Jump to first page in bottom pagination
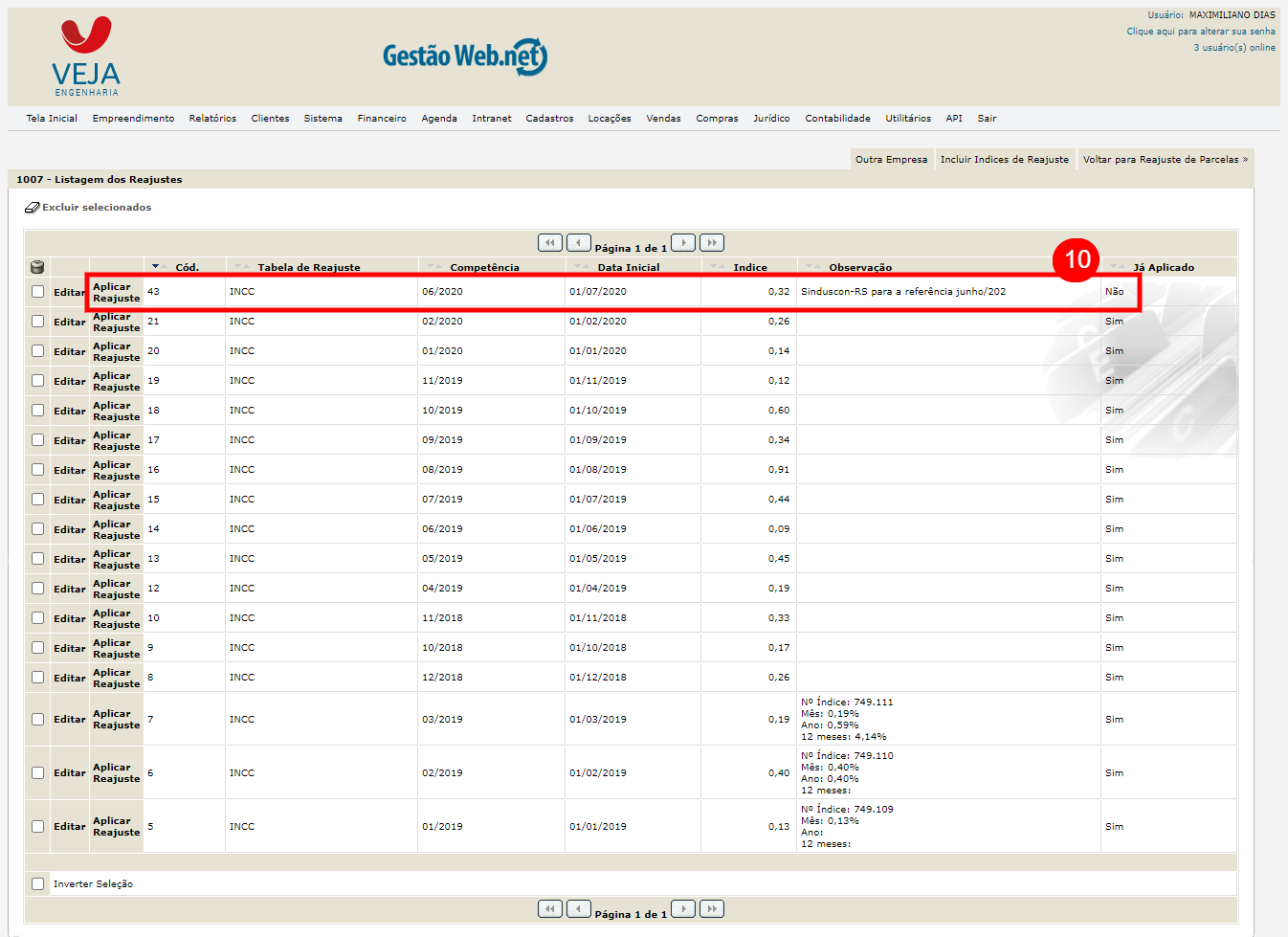The image size is (1288, 937). point(550,909)
